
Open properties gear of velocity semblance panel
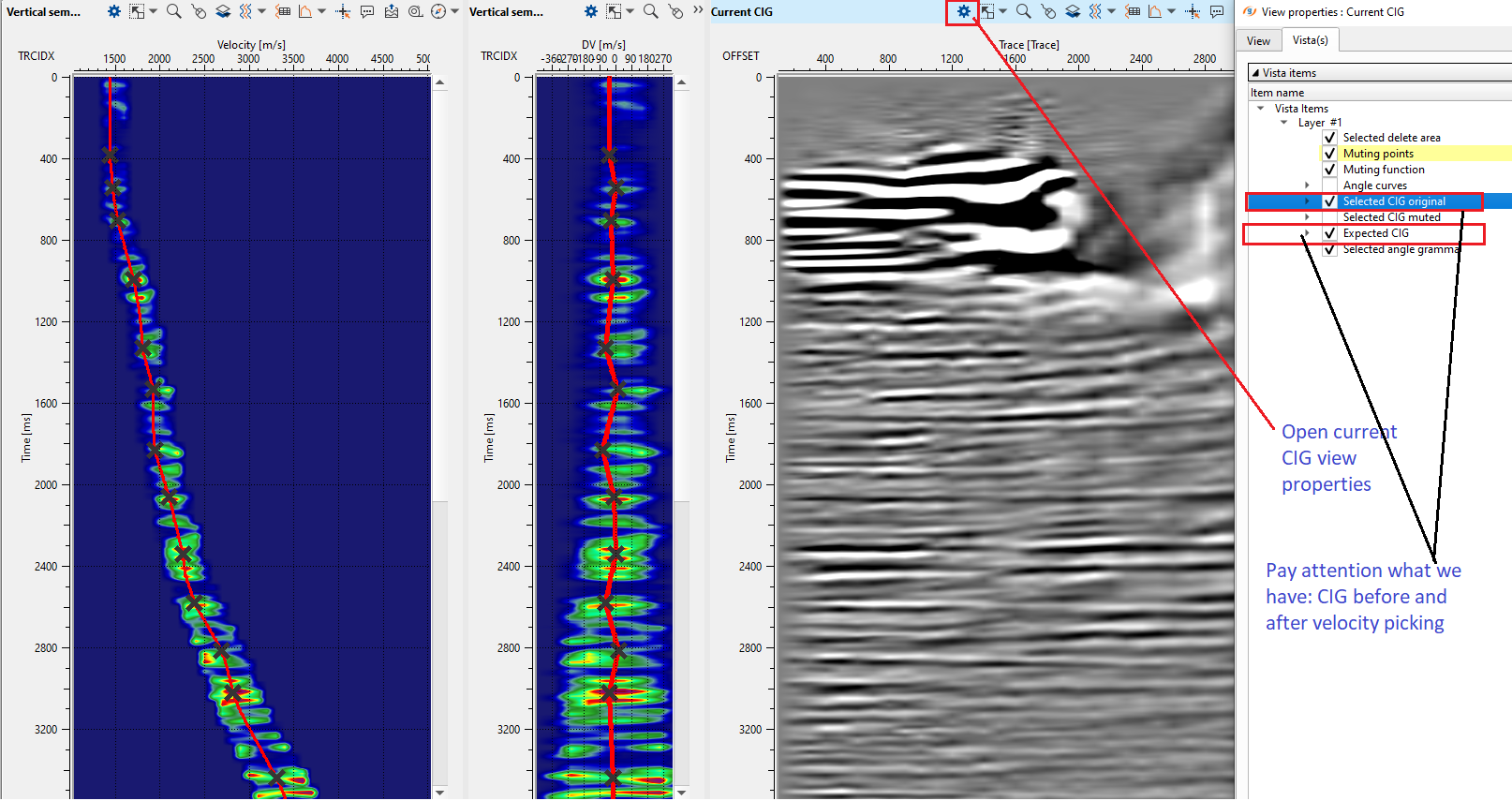click(x=113, y=11)
